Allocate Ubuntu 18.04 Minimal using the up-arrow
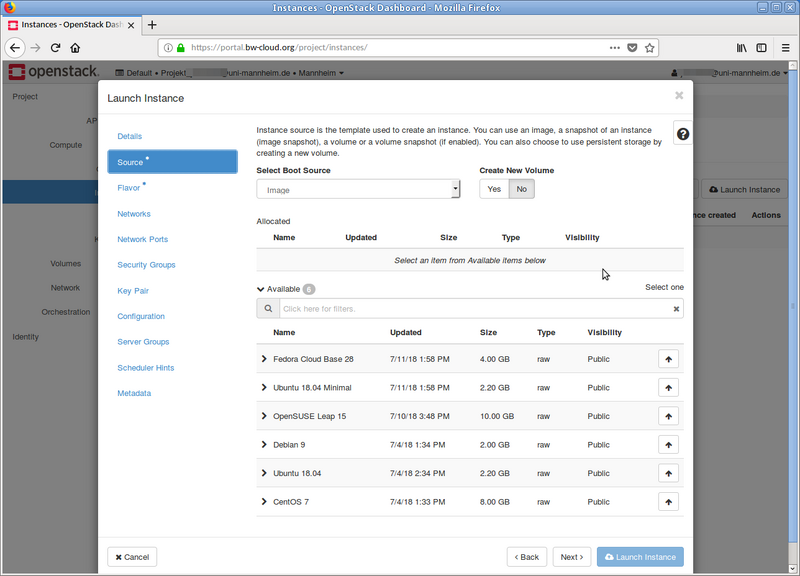This screenshot has width=800, height=576. 669,387
